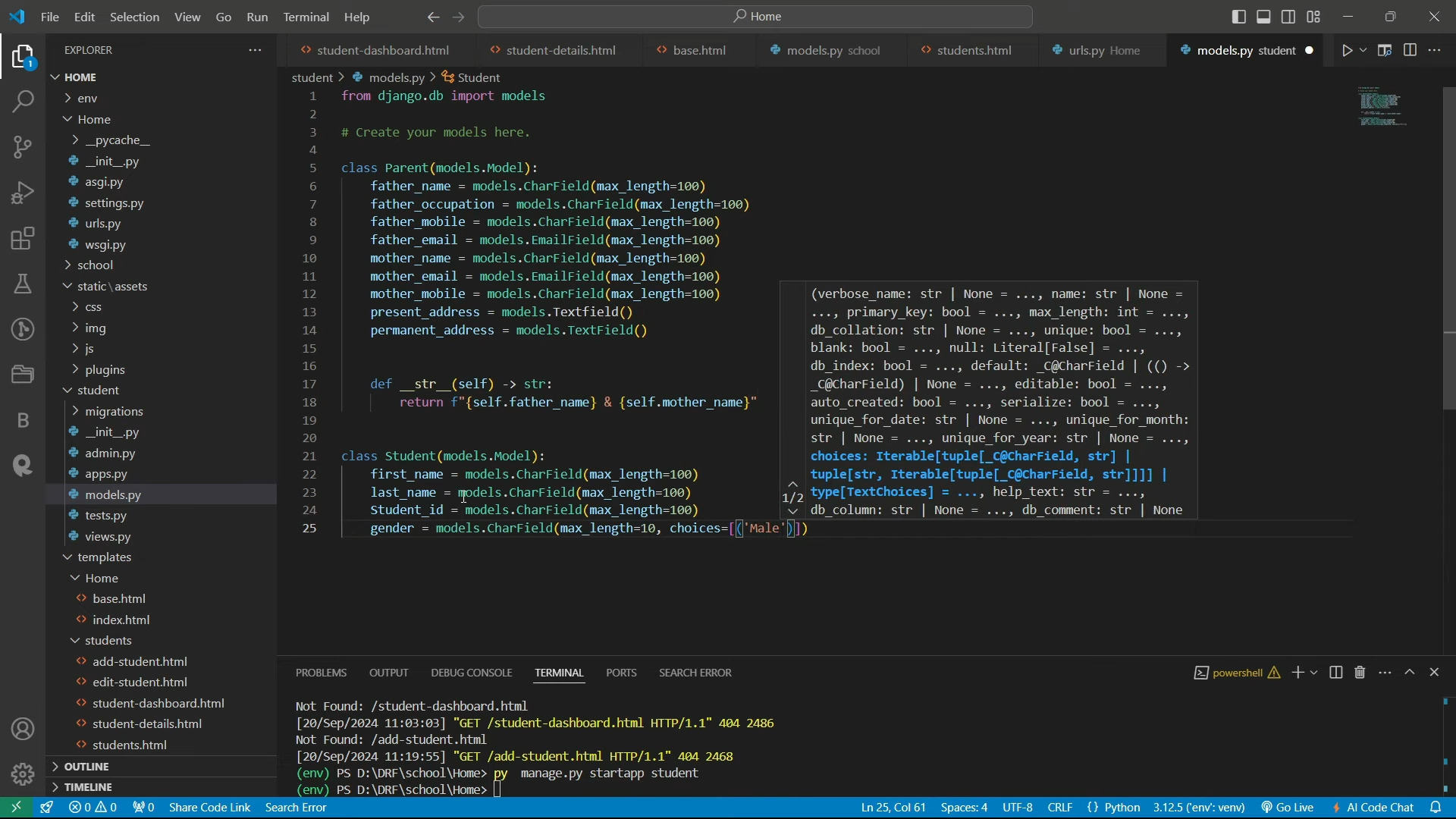Customize layout icon in title bar
The width and height of the screenshot is (1456, 819).
click(1314, 17)
